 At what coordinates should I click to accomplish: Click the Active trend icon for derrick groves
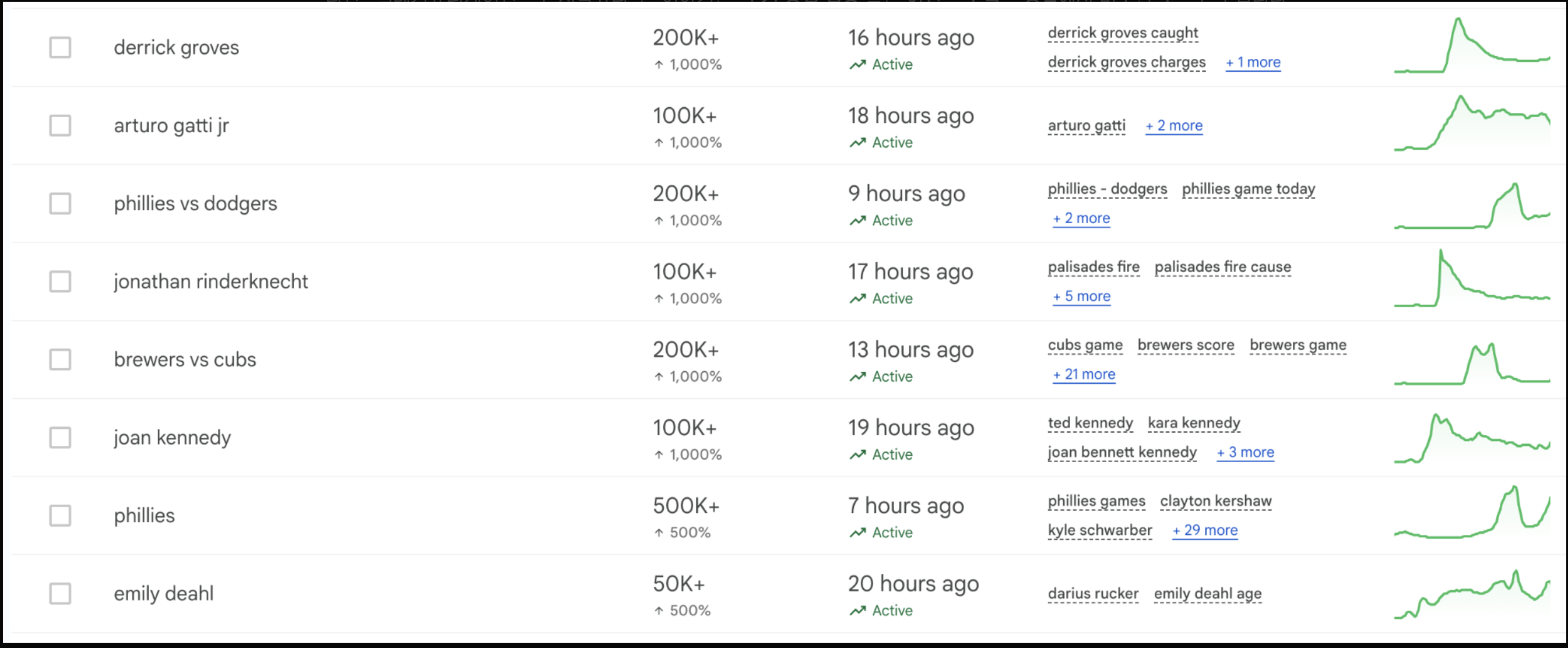point(857,65)
